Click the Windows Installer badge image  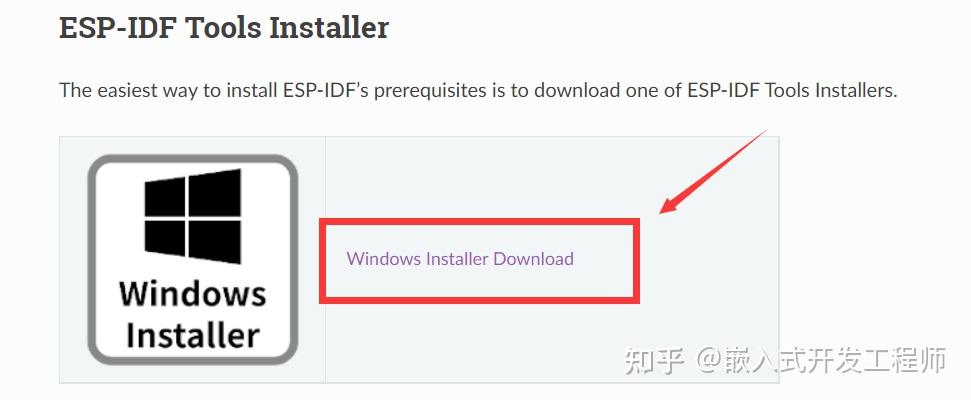(x=193, y=259)
